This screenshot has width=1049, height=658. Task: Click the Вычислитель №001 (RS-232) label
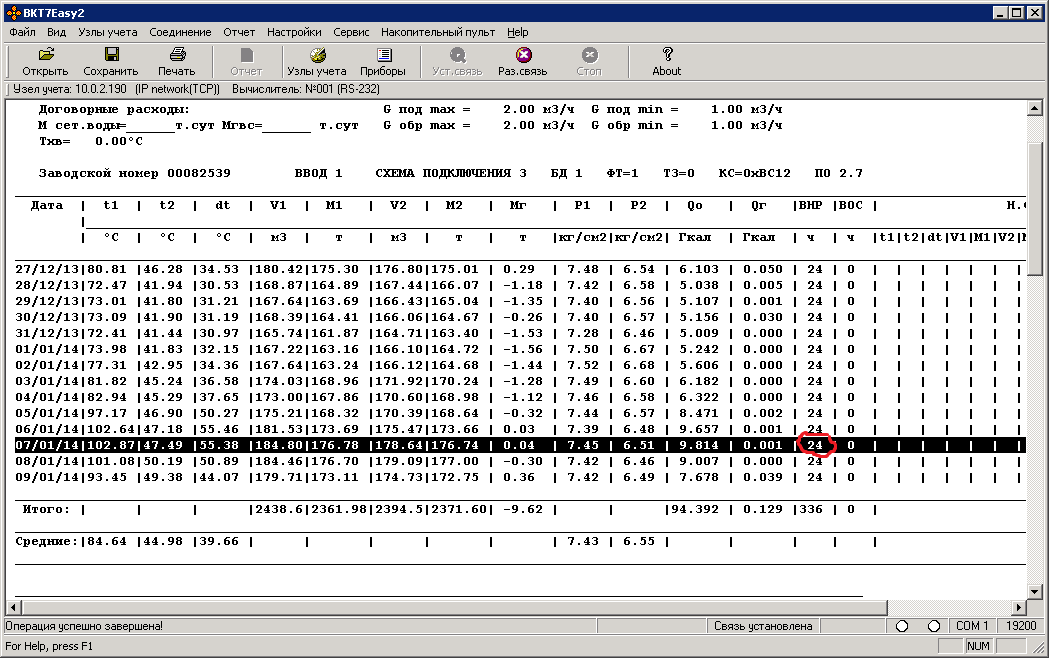point(306,89)
